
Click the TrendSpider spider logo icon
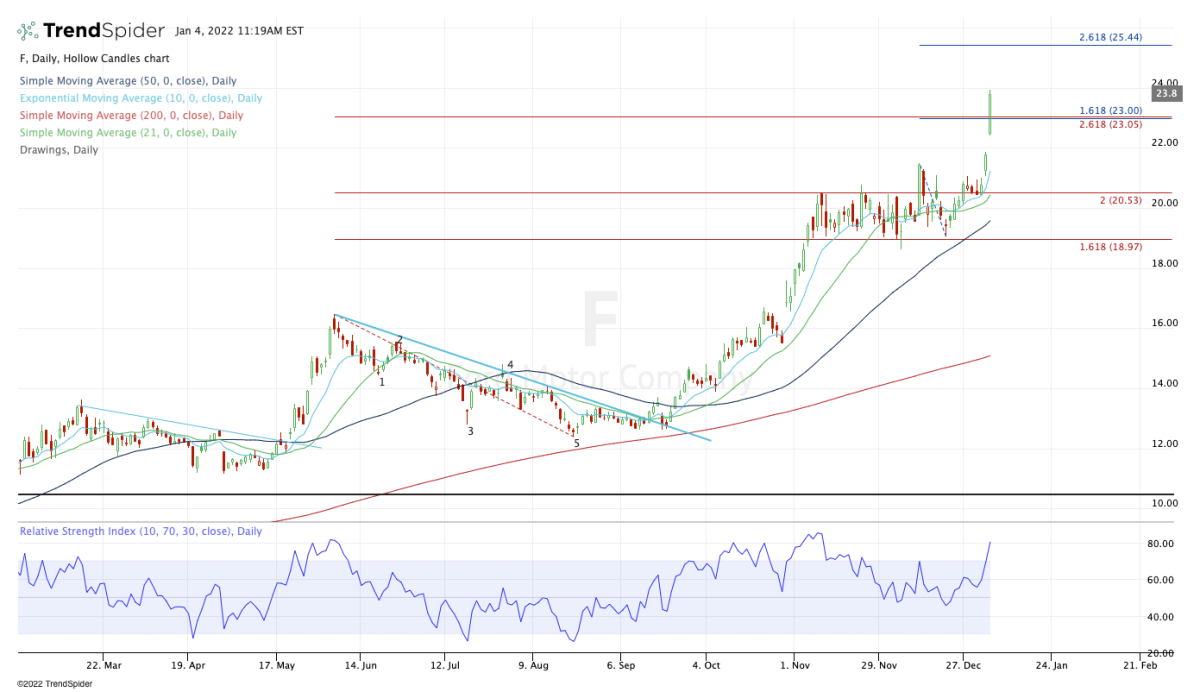[31, 31]
